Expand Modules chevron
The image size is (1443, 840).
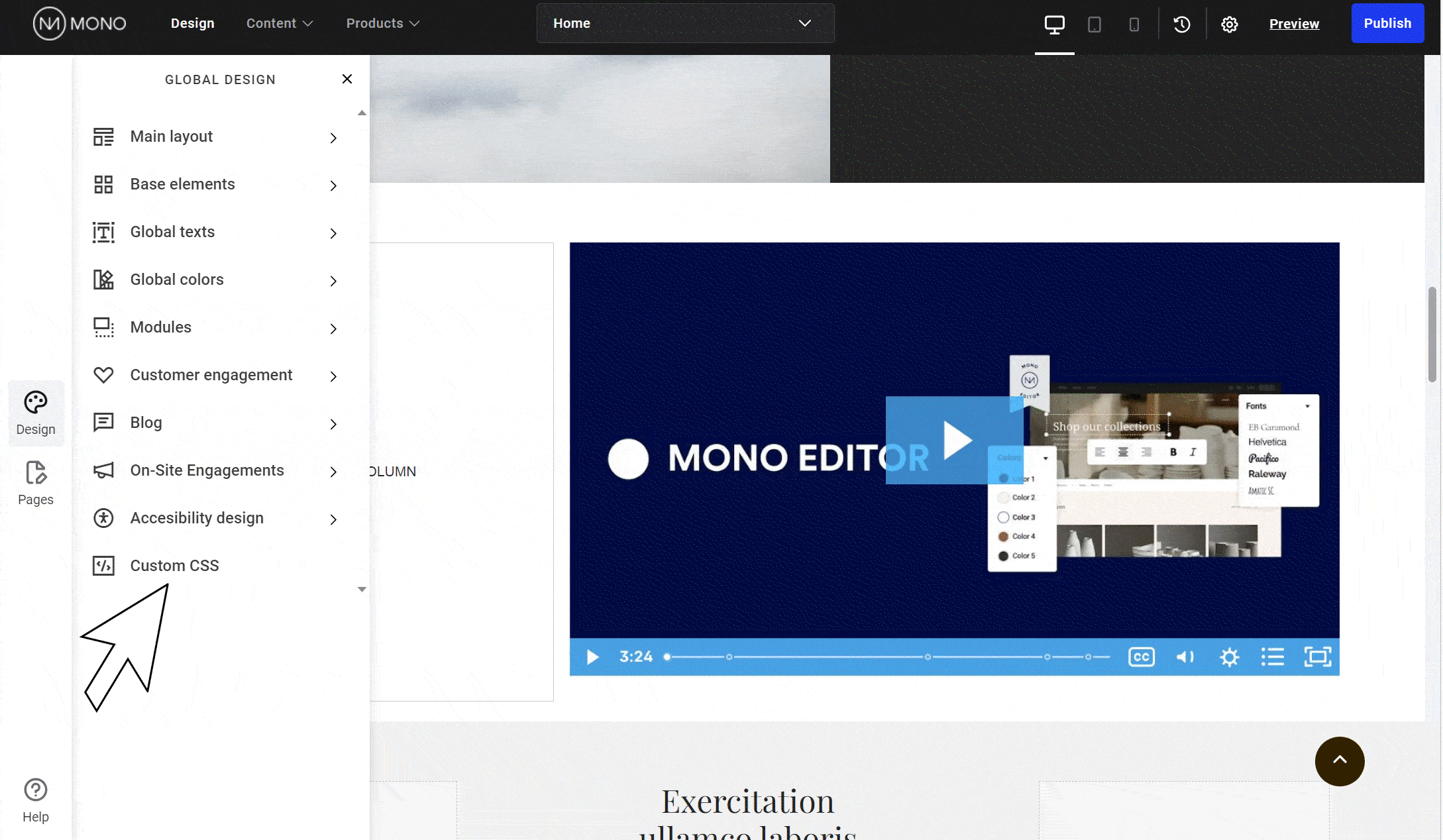coord(333,329)
